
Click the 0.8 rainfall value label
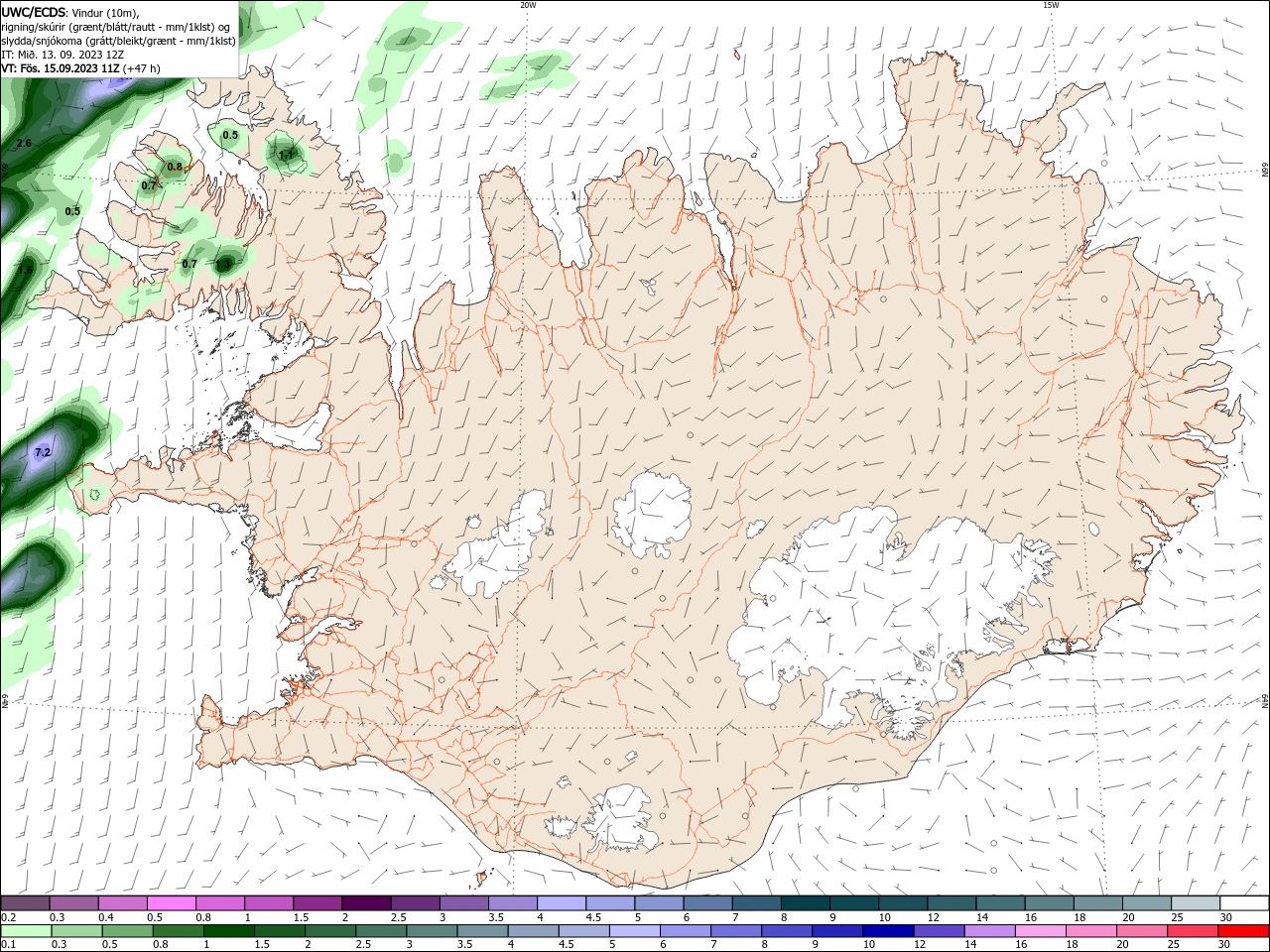point(175,167)
